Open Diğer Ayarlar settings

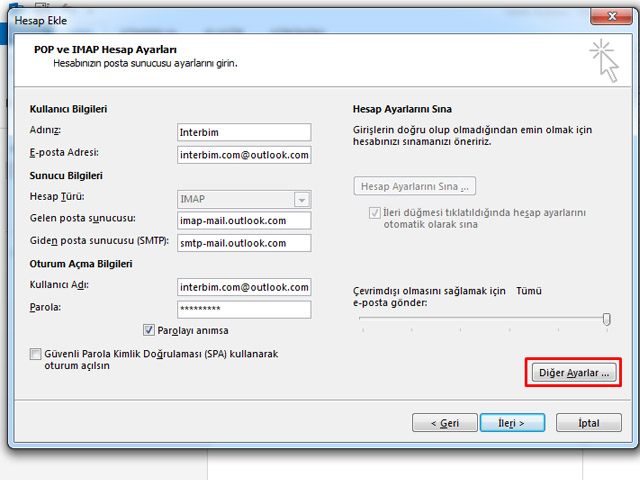click(x=574, y=373)
